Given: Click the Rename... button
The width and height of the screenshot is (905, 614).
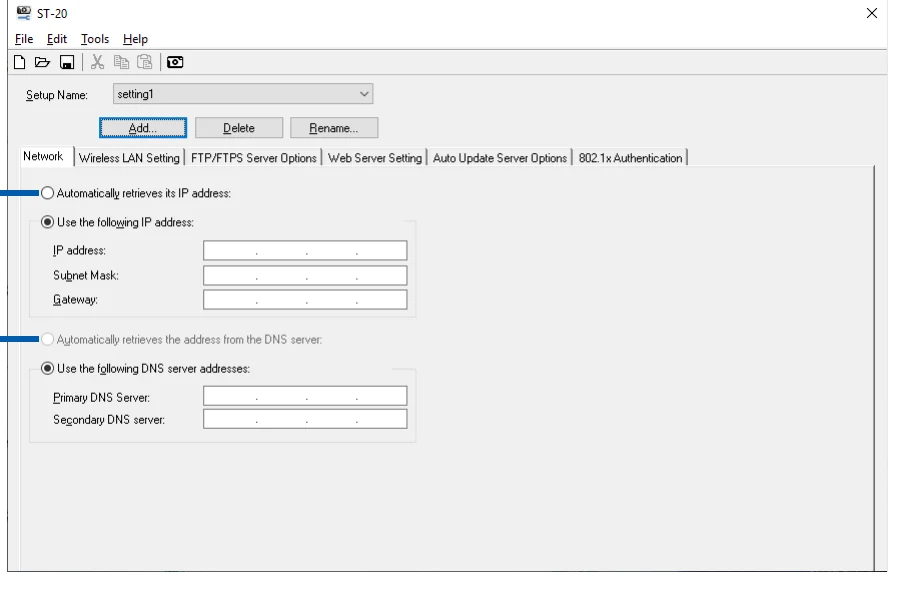Looking at the screenshot, I should click(x=334, y=128).
